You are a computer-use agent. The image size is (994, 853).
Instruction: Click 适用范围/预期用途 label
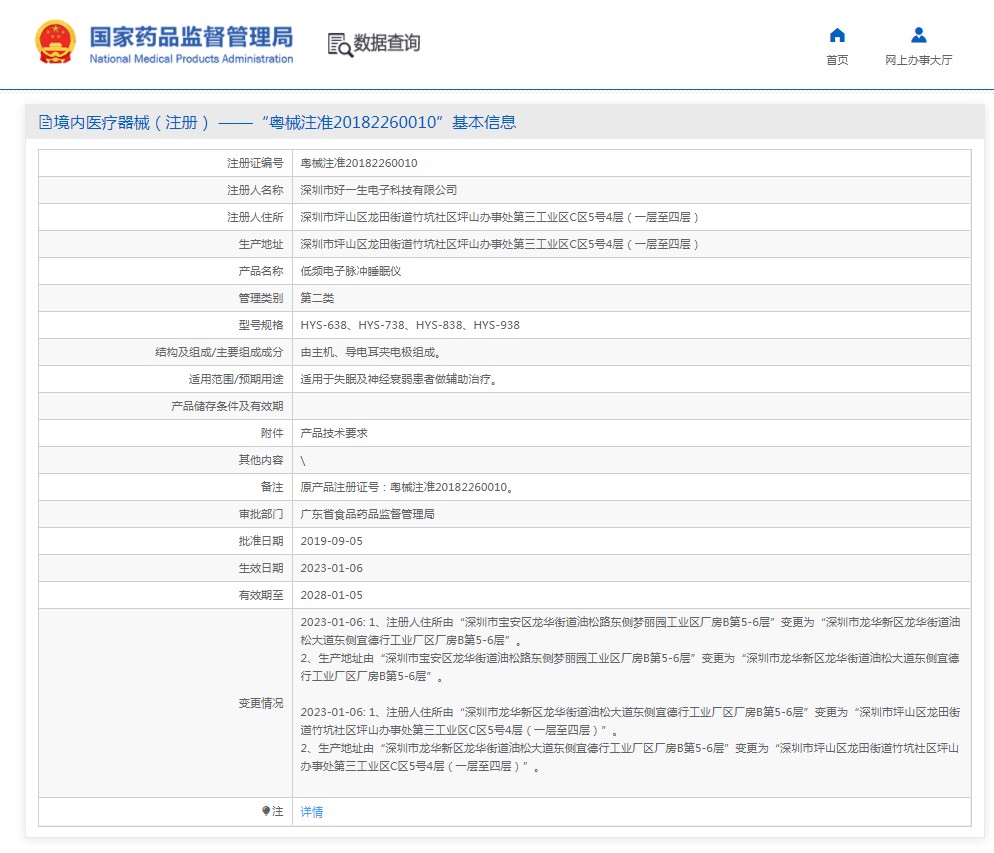tap(236, 380)
